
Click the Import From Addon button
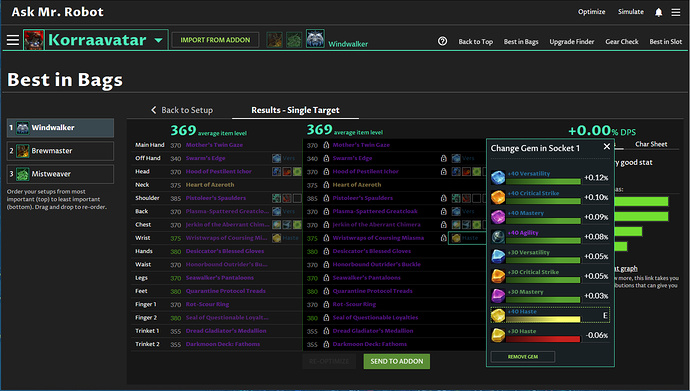[x=215, y=40]
